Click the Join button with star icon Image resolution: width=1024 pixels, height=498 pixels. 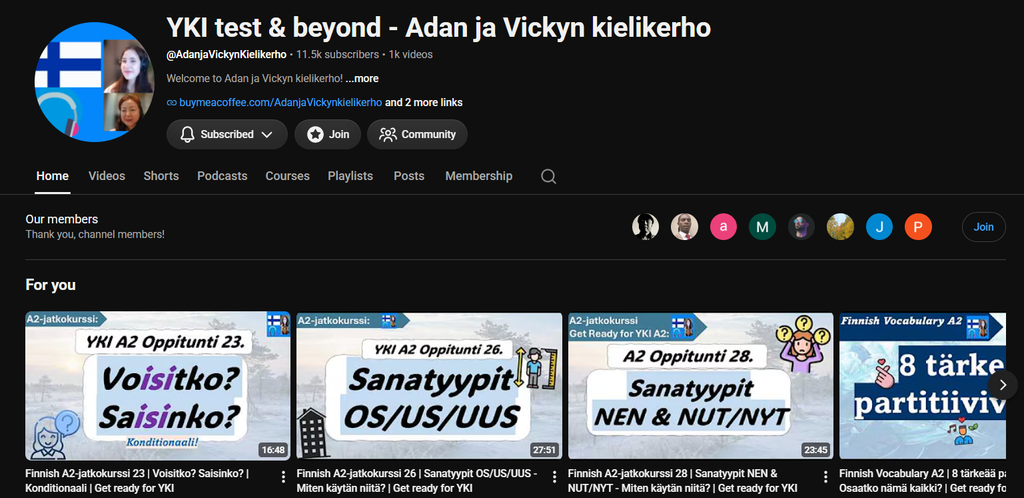(x=327, y=134)
